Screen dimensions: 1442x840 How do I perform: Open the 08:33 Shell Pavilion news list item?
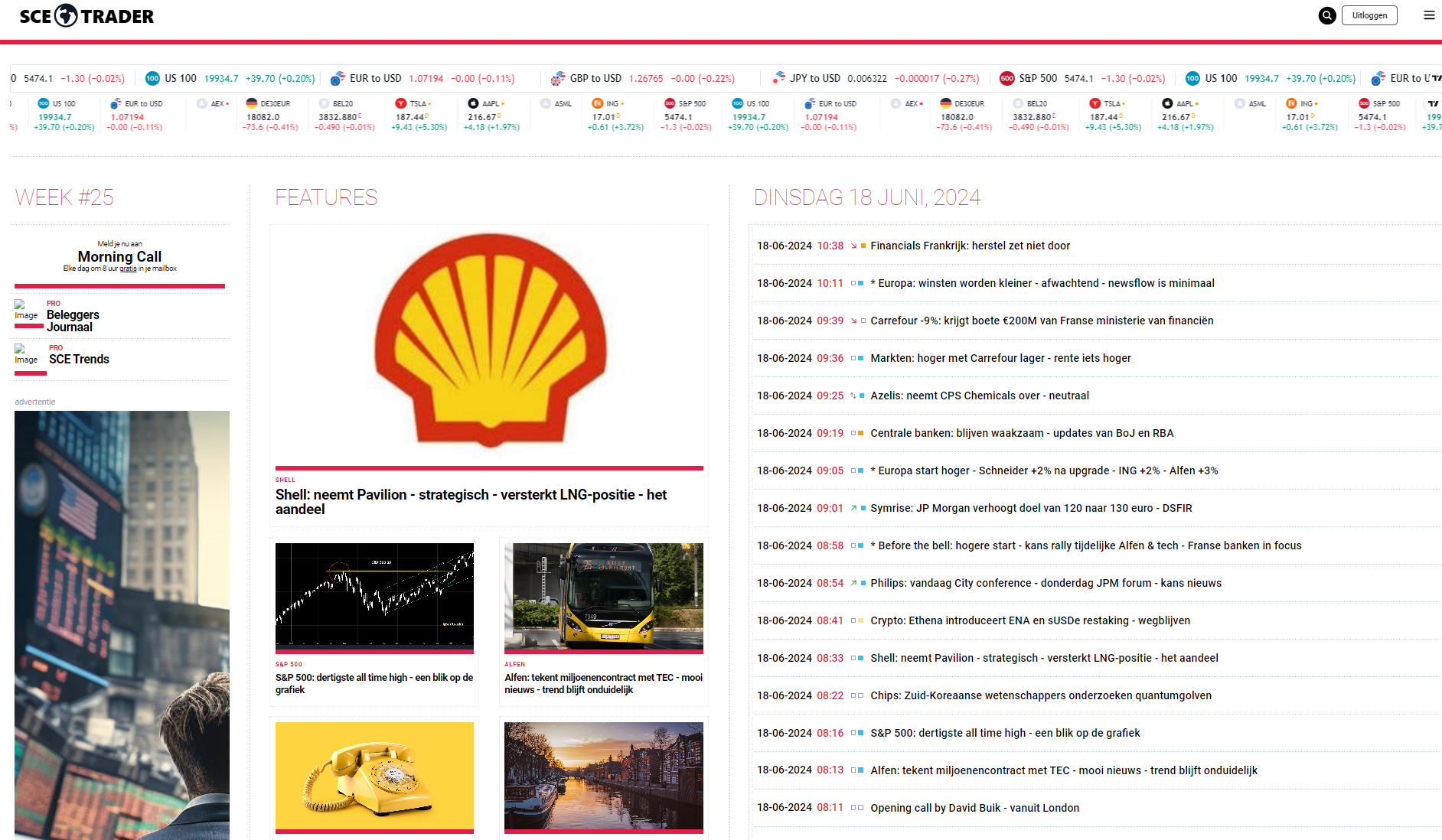click(x=1044, y=658)
